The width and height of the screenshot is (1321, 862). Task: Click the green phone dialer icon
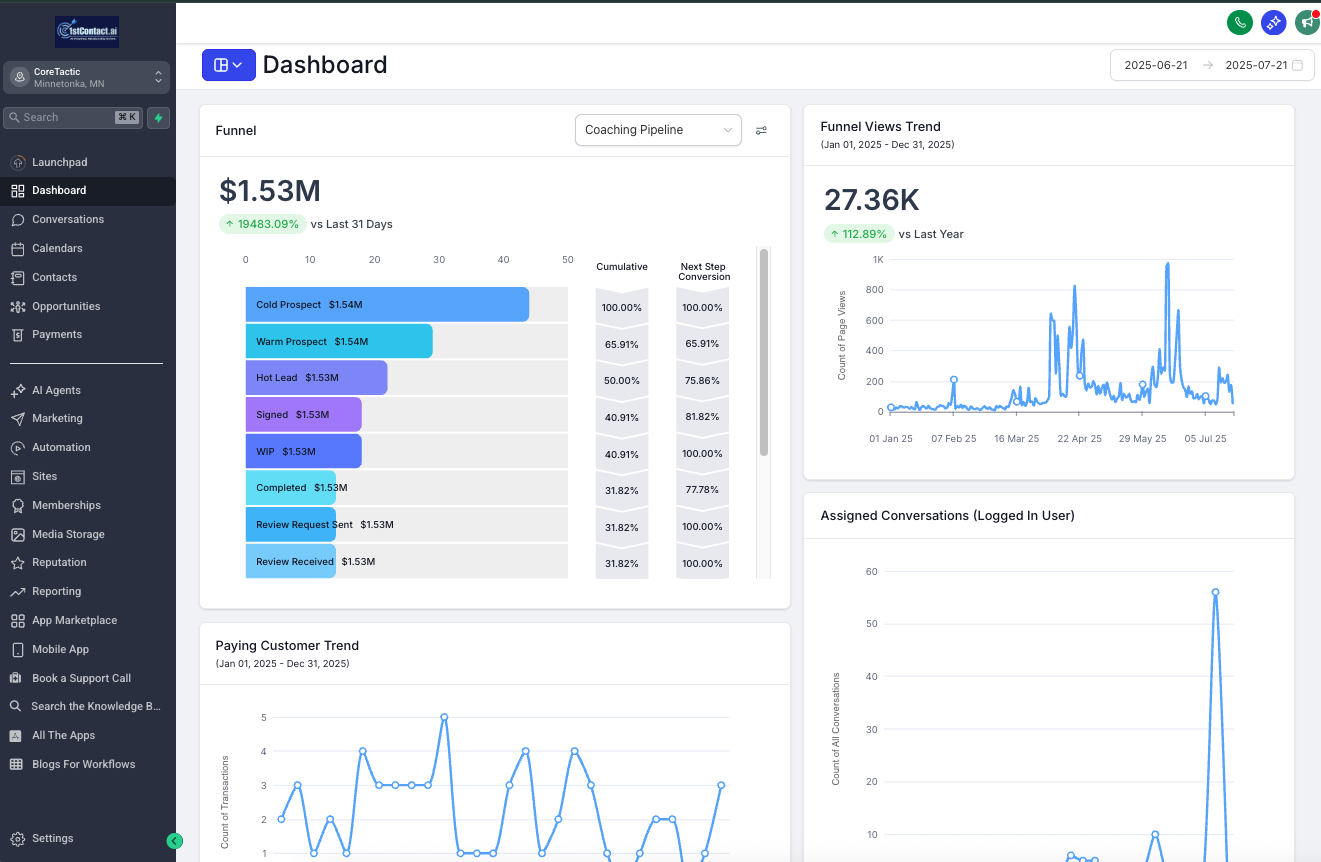tap(1240, 22)
